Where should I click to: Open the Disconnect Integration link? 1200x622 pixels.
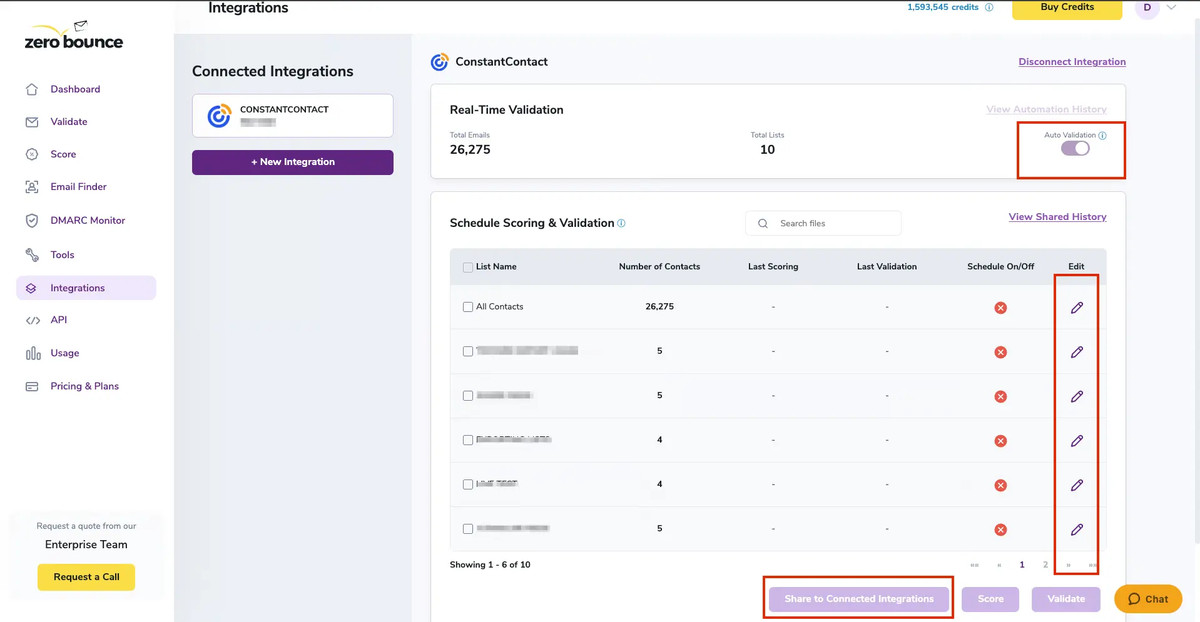coord(1071,61)
